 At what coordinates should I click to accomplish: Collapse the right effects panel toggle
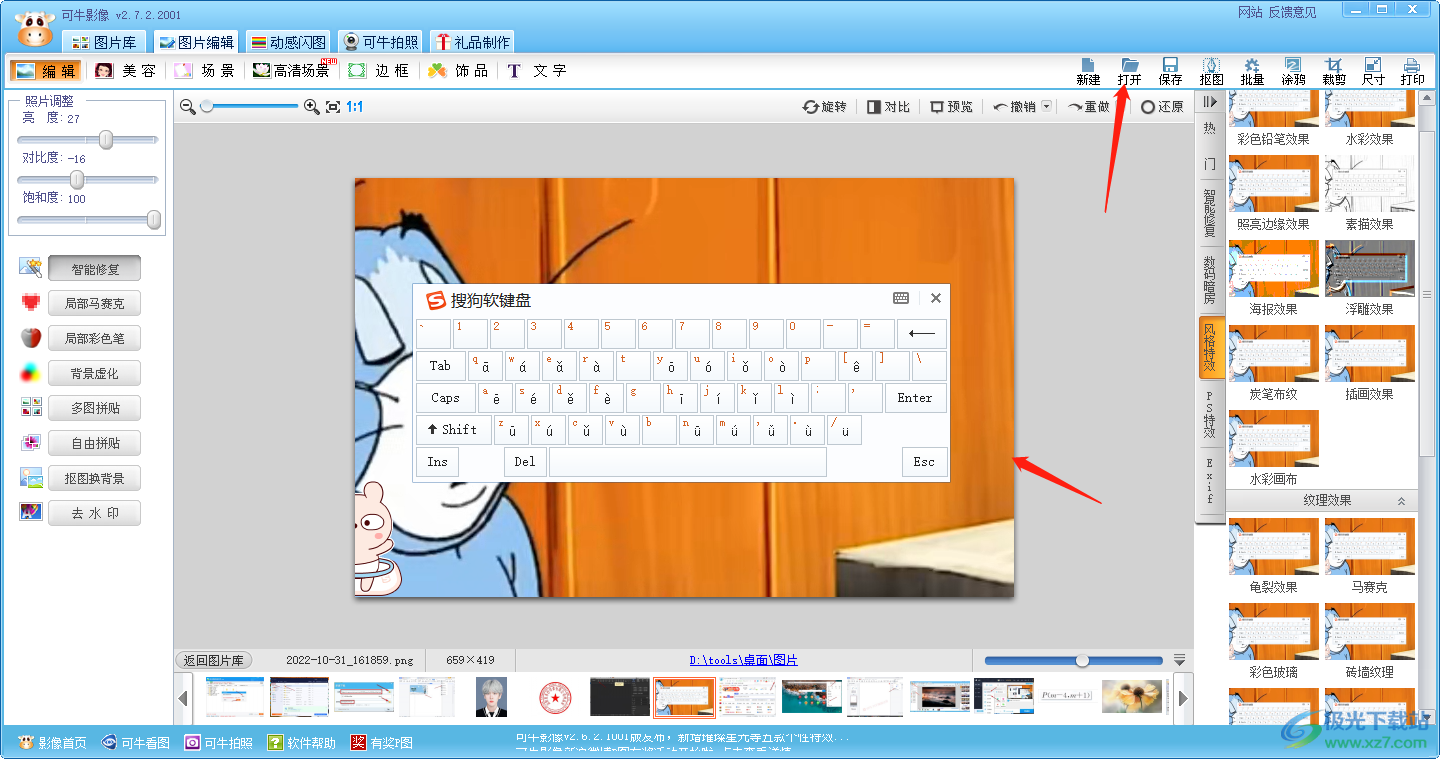[x=1210, y=101]
